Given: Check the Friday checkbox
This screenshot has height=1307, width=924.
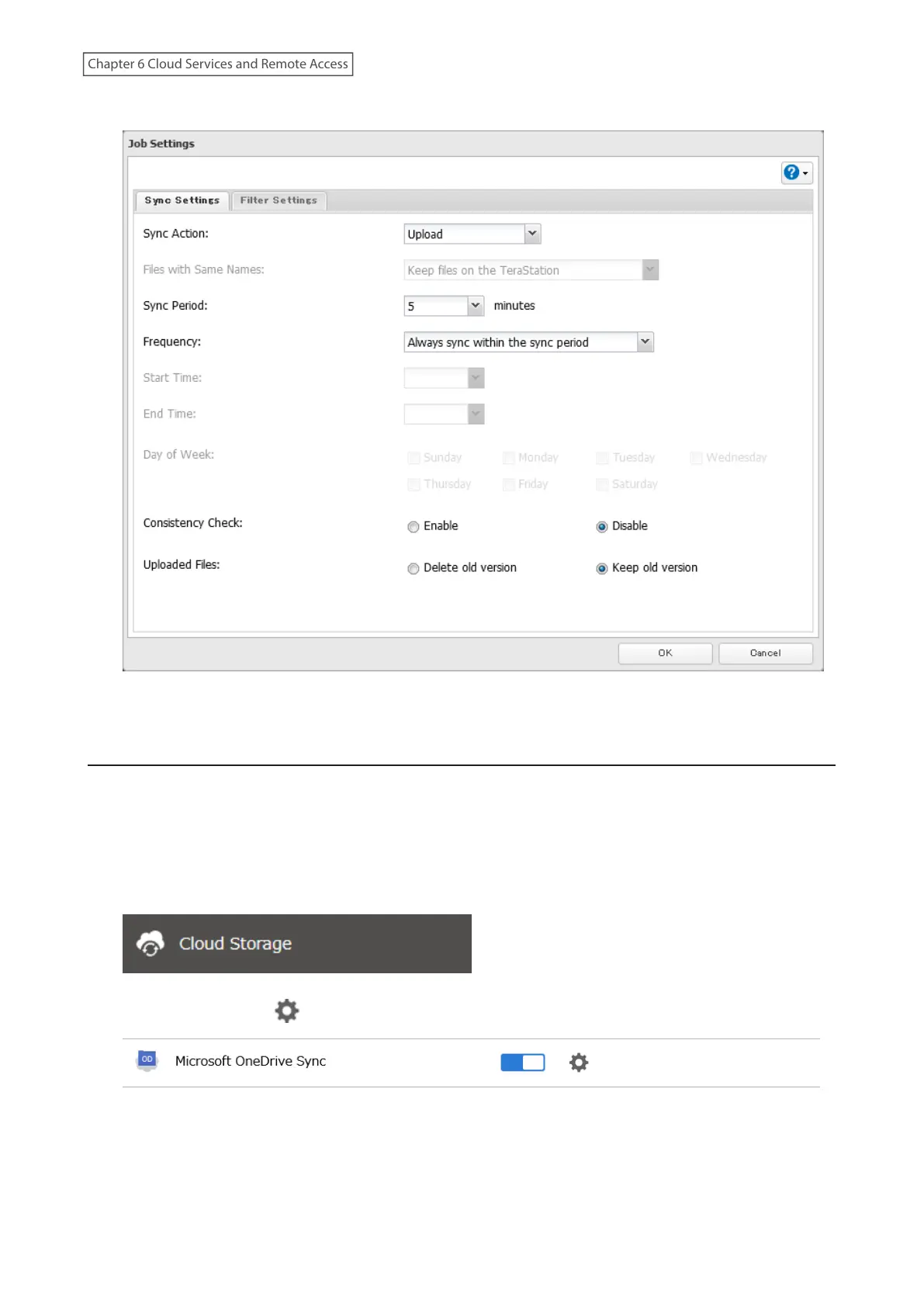Looking at the screenshot, I should [x=509, y=484].
